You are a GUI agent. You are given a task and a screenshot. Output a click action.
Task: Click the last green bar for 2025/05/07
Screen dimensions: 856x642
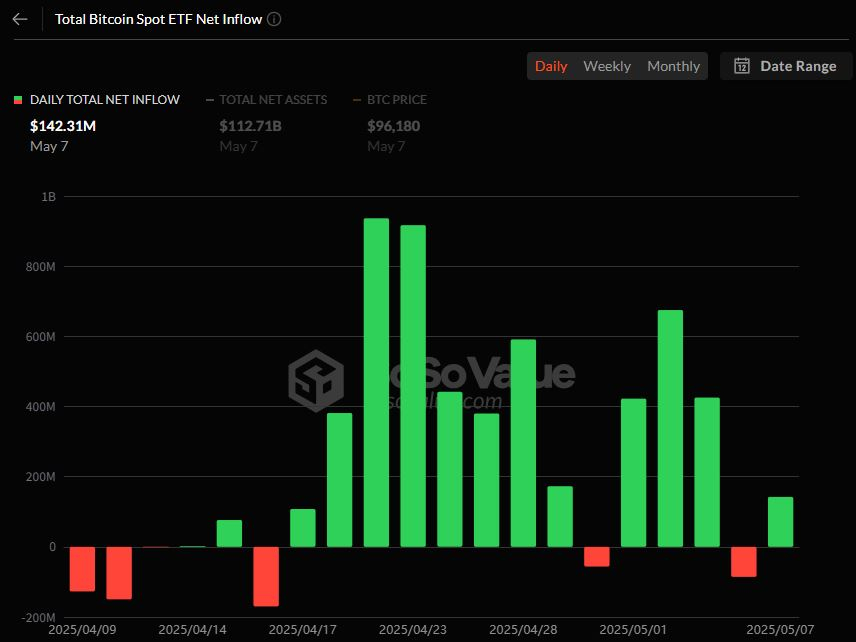tap(780, 522)
